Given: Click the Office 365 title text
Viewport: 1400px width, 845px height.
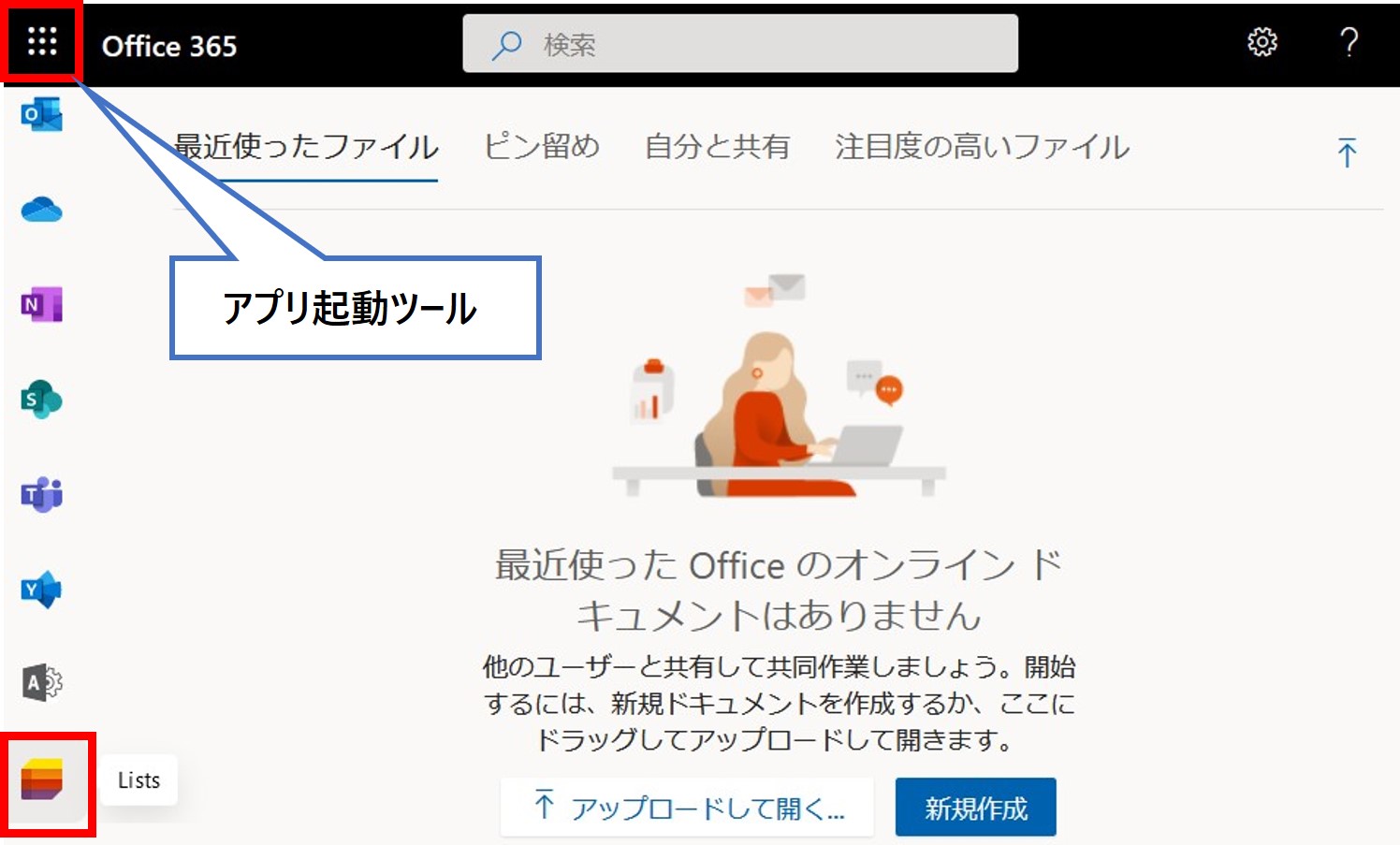Looking at the screenshot, I should (169, 46).
